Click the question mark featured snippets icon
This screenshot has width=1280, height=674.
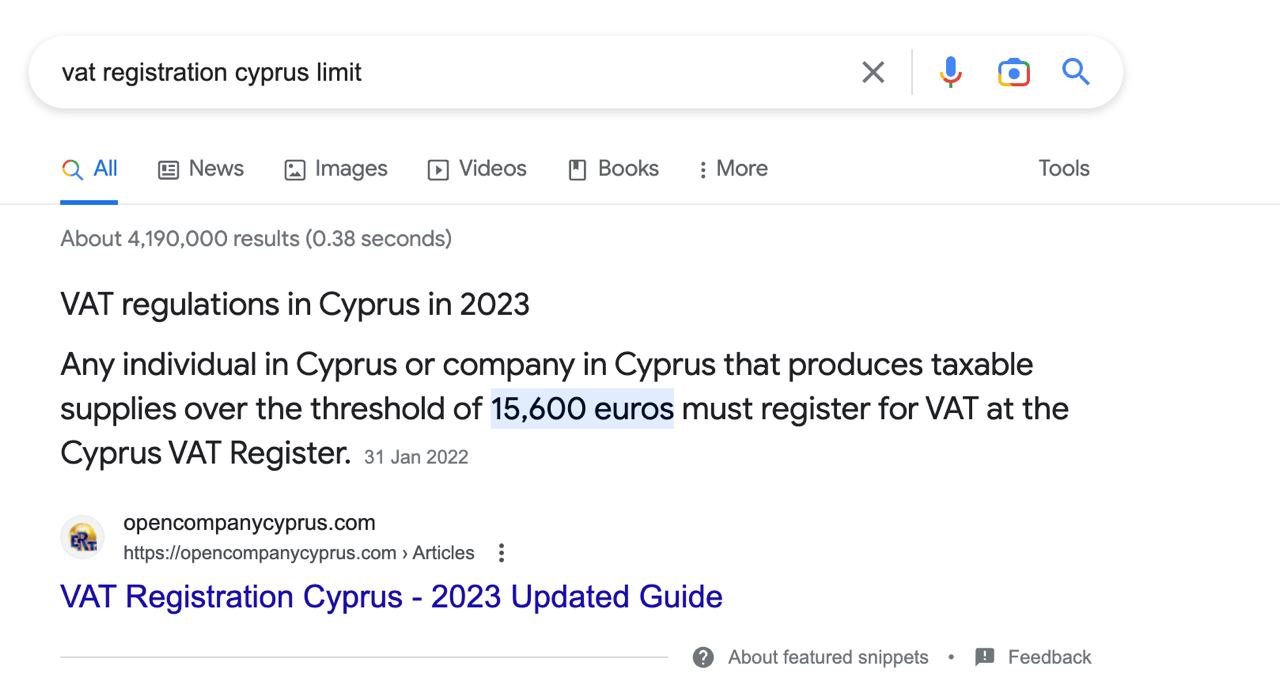click(703, 657)
